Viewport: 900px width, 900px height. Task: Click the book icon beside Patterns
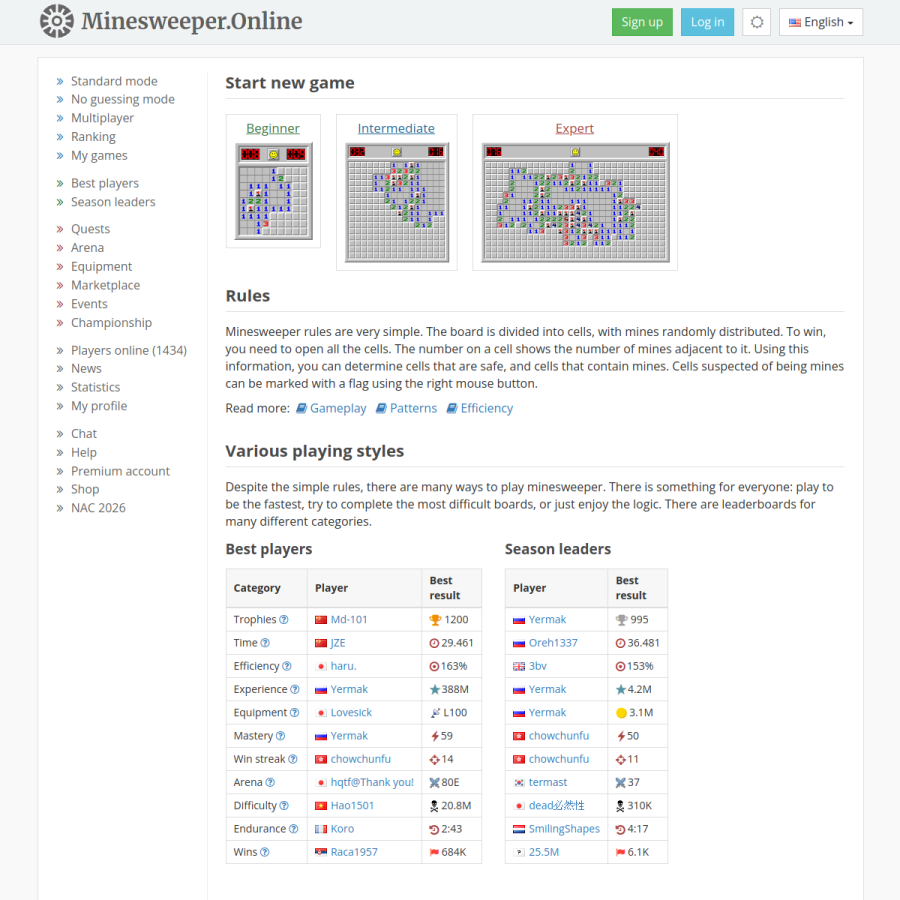click(x=381, y=408)
